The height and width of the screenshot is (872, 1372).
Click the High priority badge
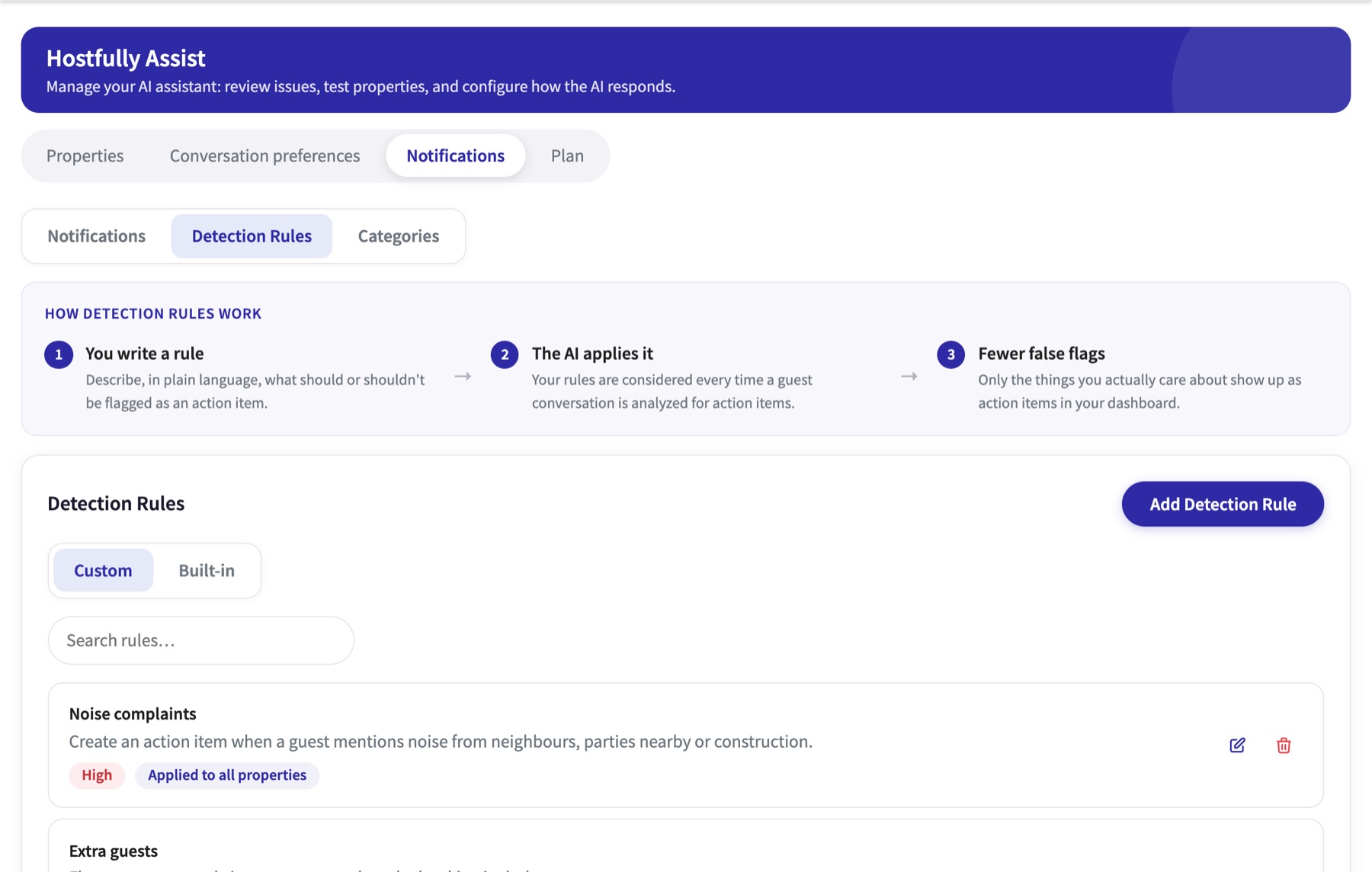click(97, 775)
